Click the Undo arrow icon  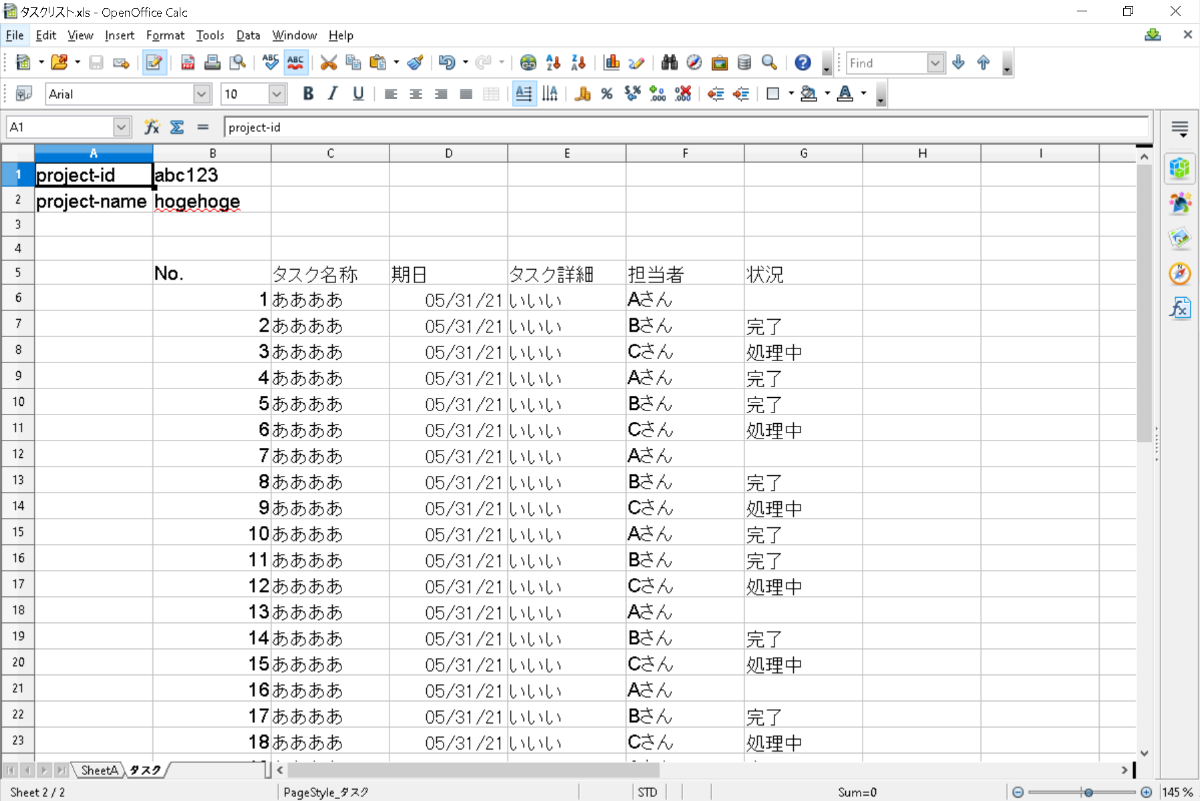coord(447,62)
